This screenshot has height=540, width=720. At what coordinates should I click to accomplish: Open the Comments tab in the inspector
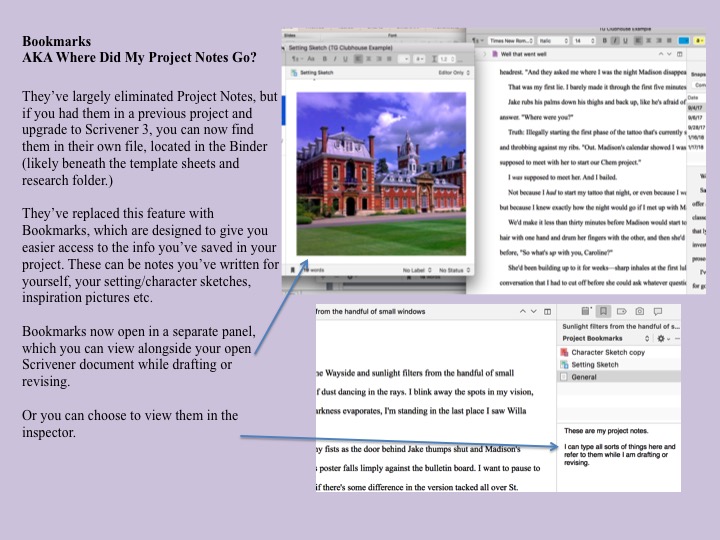coord(658,311)
